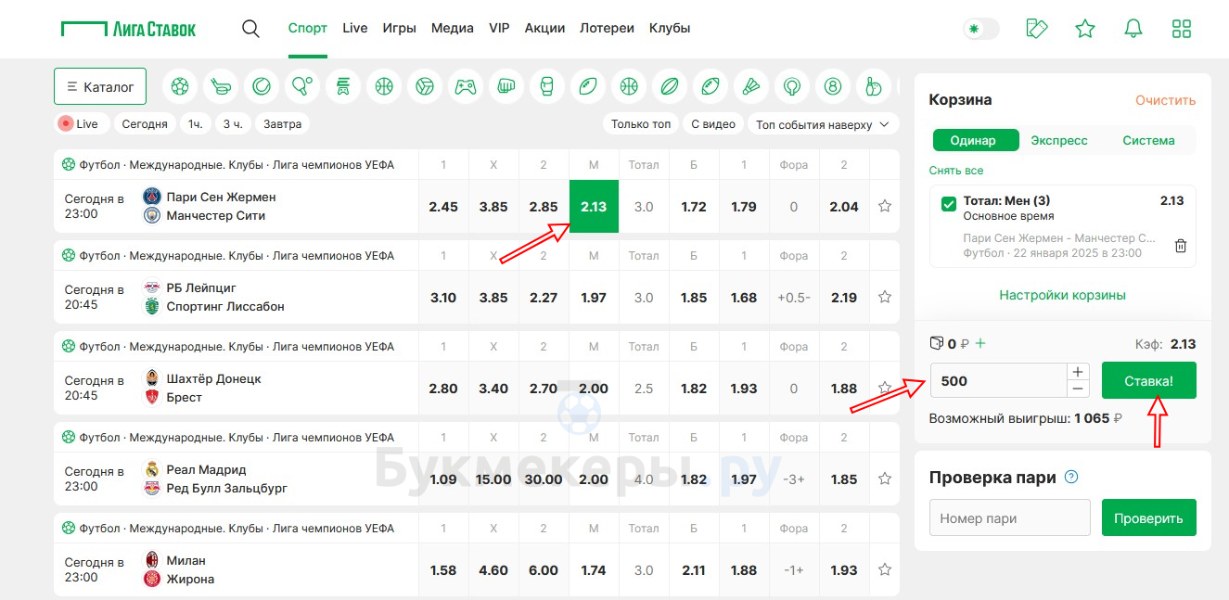Screen dimensions: 1229x600
Task: Open the Лотереи navigation tab
Action: 607,28
